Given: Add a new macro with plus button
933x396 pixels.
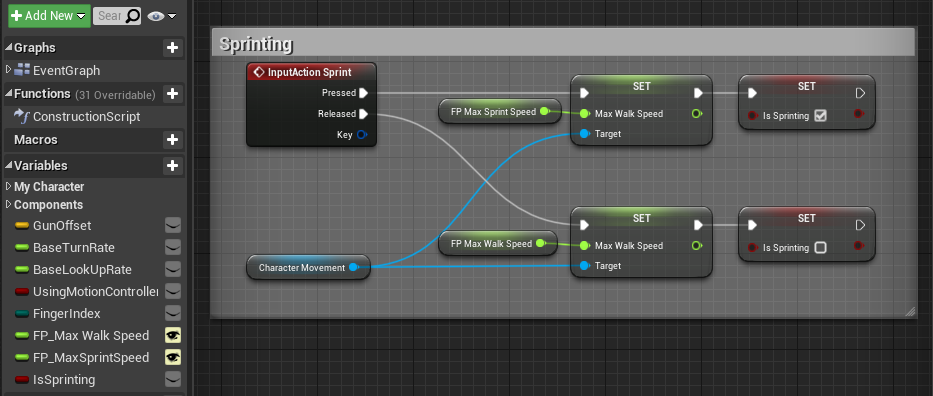Looking at the screenshot, I should [173, 140].
